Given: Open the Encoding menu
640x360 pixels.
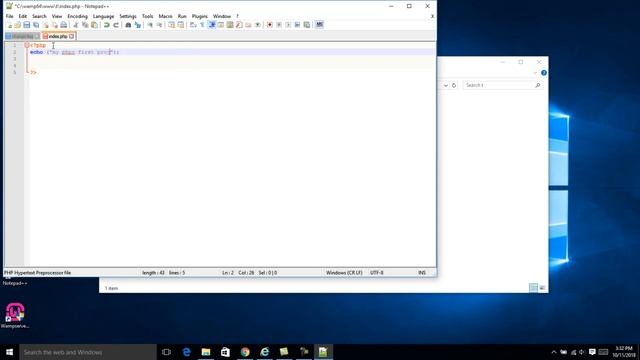Looking at the screenshot, I should 78,16.
